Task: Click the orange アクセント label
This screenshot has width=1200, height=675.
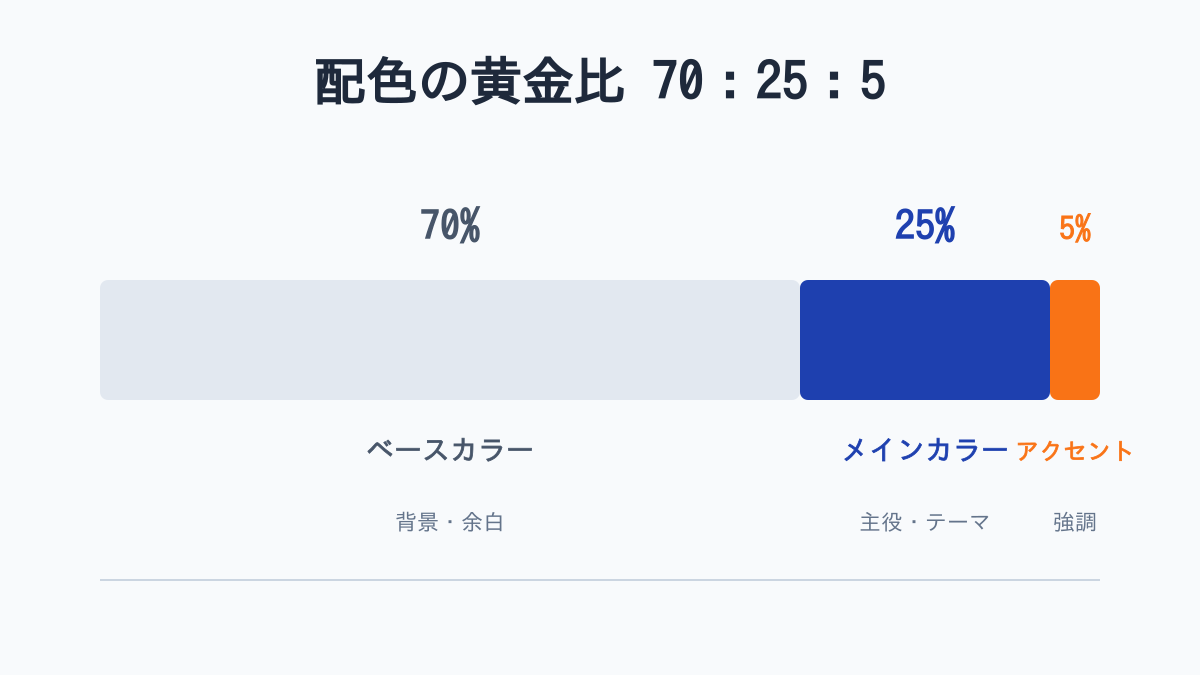Action: coord(1075,451)
